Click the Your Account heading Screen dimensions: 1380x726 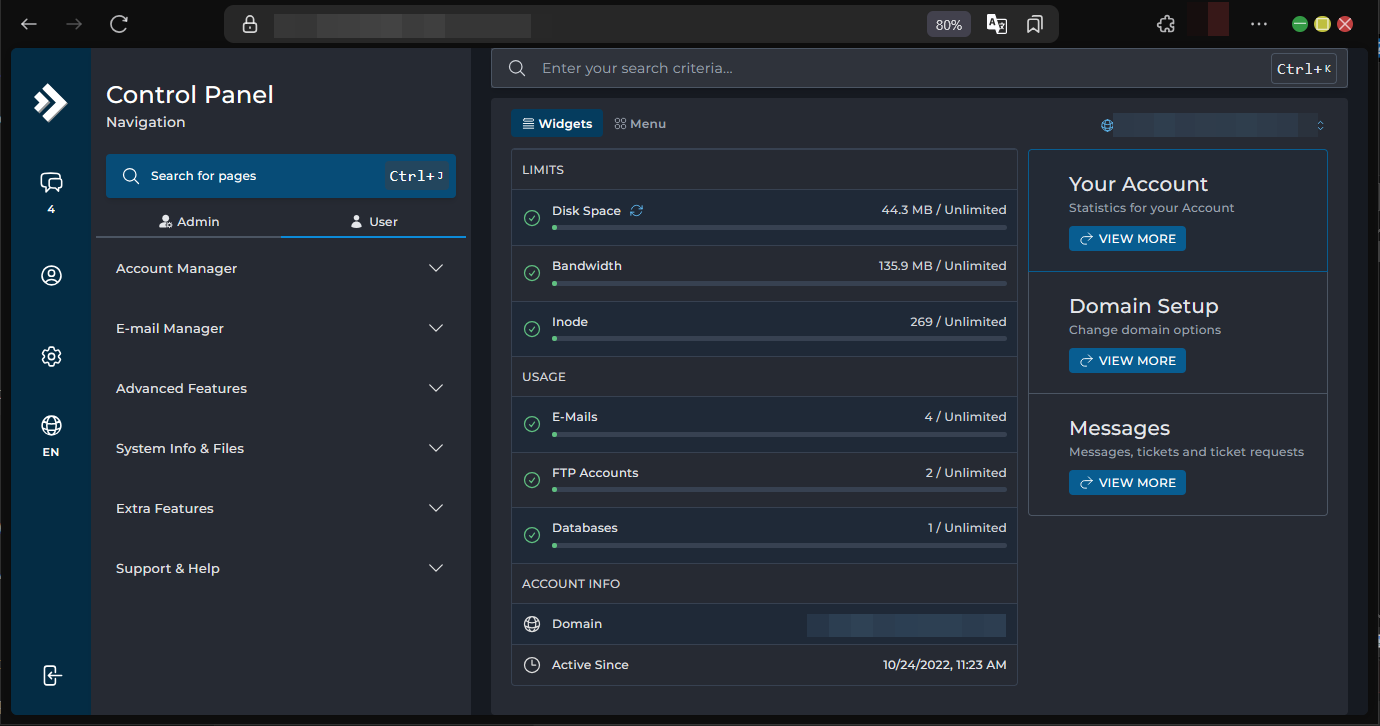tap(1138, 184)
